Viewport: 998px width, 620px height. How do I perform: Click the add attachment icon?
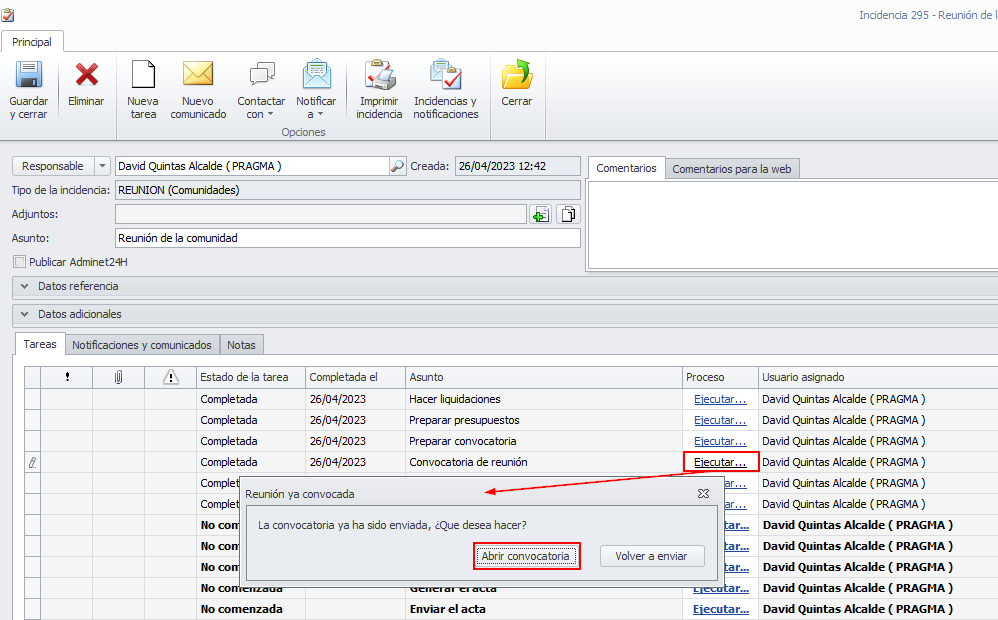[x=540, y=215]
